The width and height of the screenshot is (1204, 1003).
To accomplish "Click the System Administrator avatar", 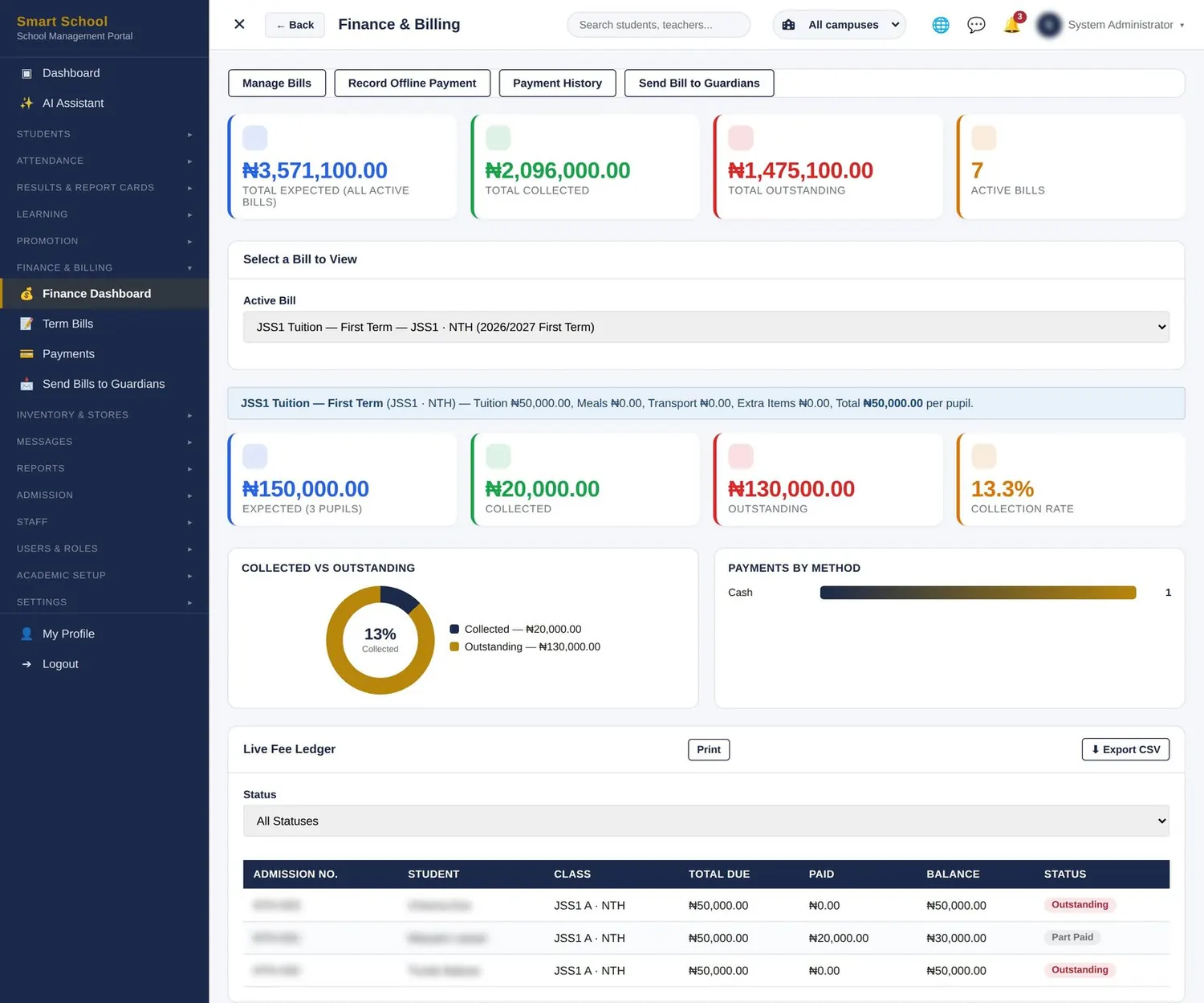I will [1049, 25].
